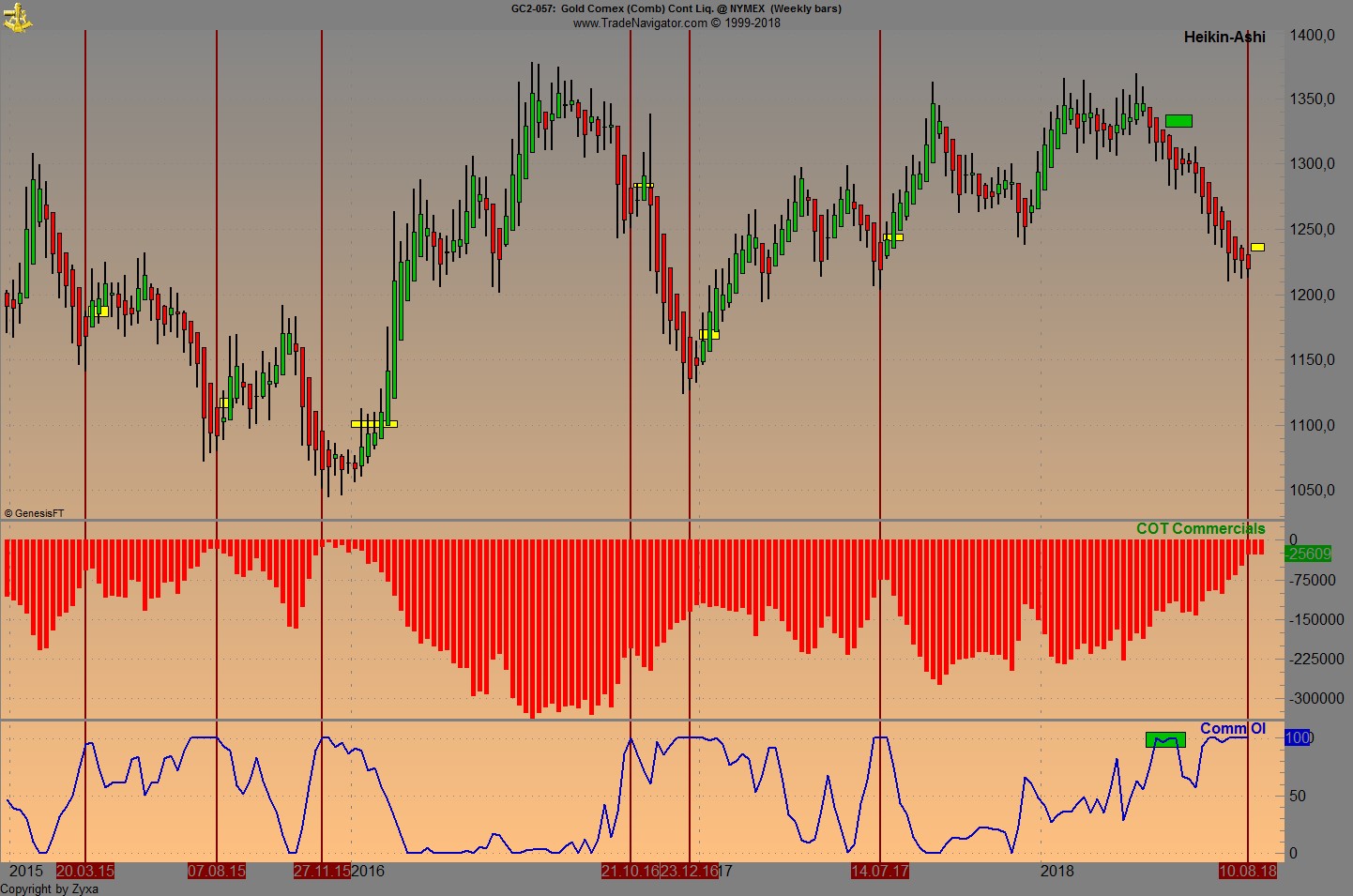Viewport: 1353px width, 896px height.
Task: Toggle the 14.07.17 vertical line marker
Action: (x=880, y=871)
